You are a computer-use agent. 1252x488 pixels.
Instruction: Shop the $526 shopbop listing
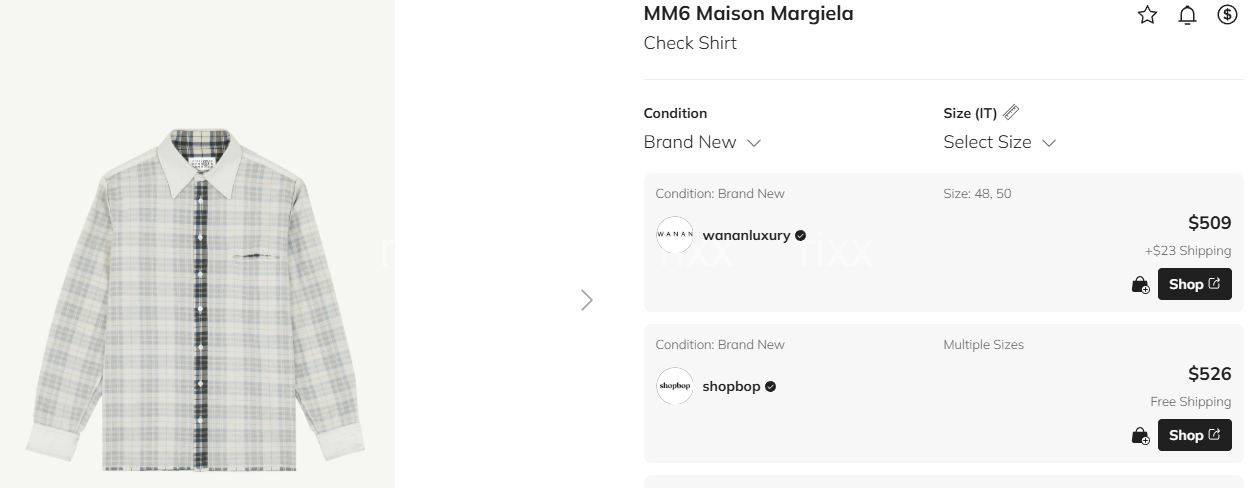point(1195,435)
